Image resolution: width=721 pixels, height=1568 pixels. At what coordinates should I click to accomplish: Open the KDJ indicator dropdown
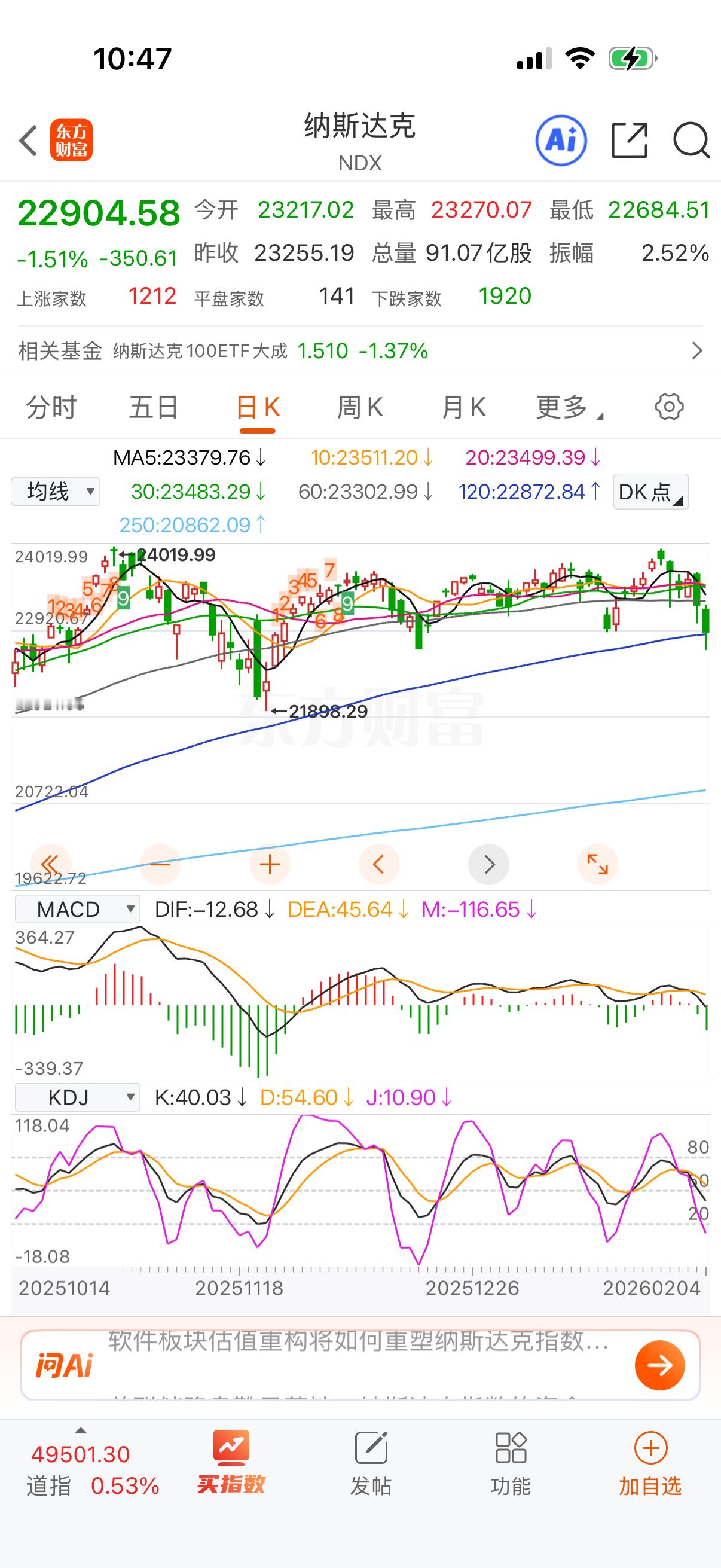(77, 1097)
